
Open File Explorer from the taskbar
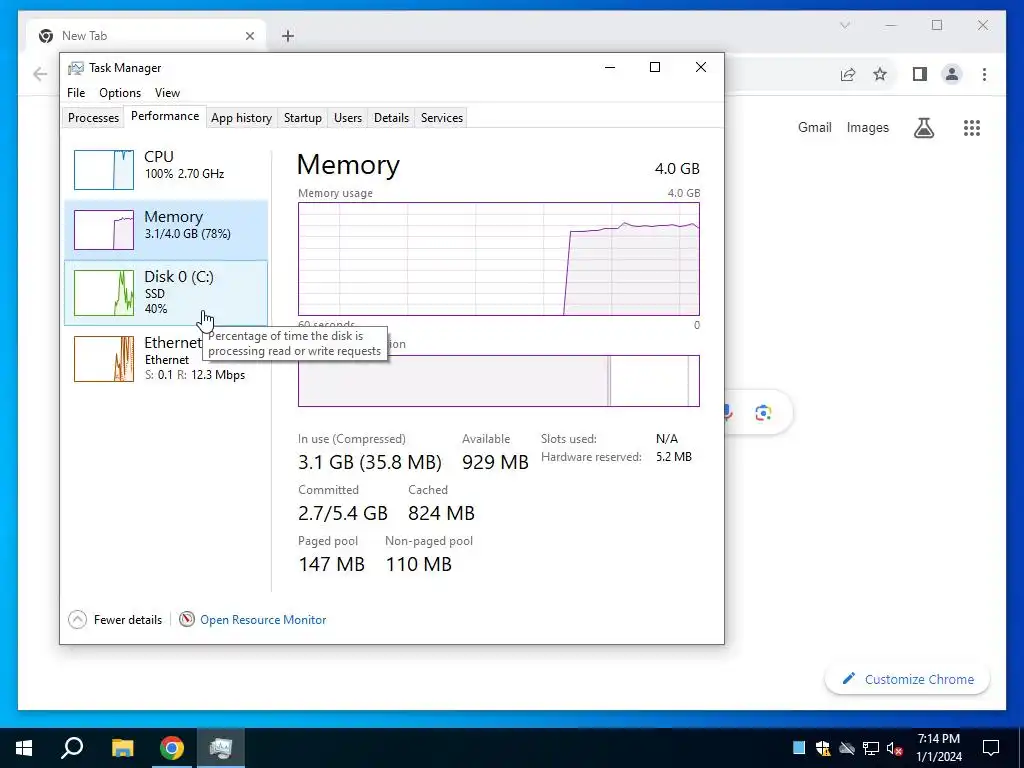point(122,748)
